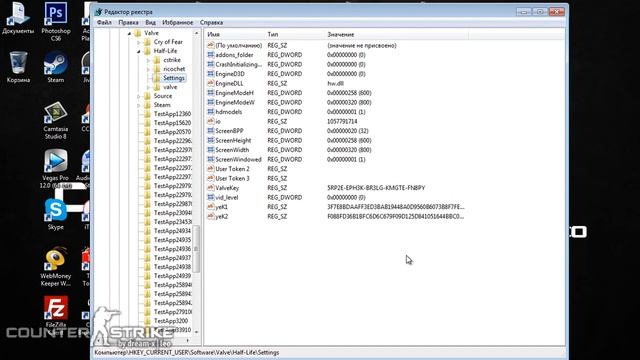
Task: Open the Photoshop CS6 desktop shortcut
Action: (x=56, y=21)
